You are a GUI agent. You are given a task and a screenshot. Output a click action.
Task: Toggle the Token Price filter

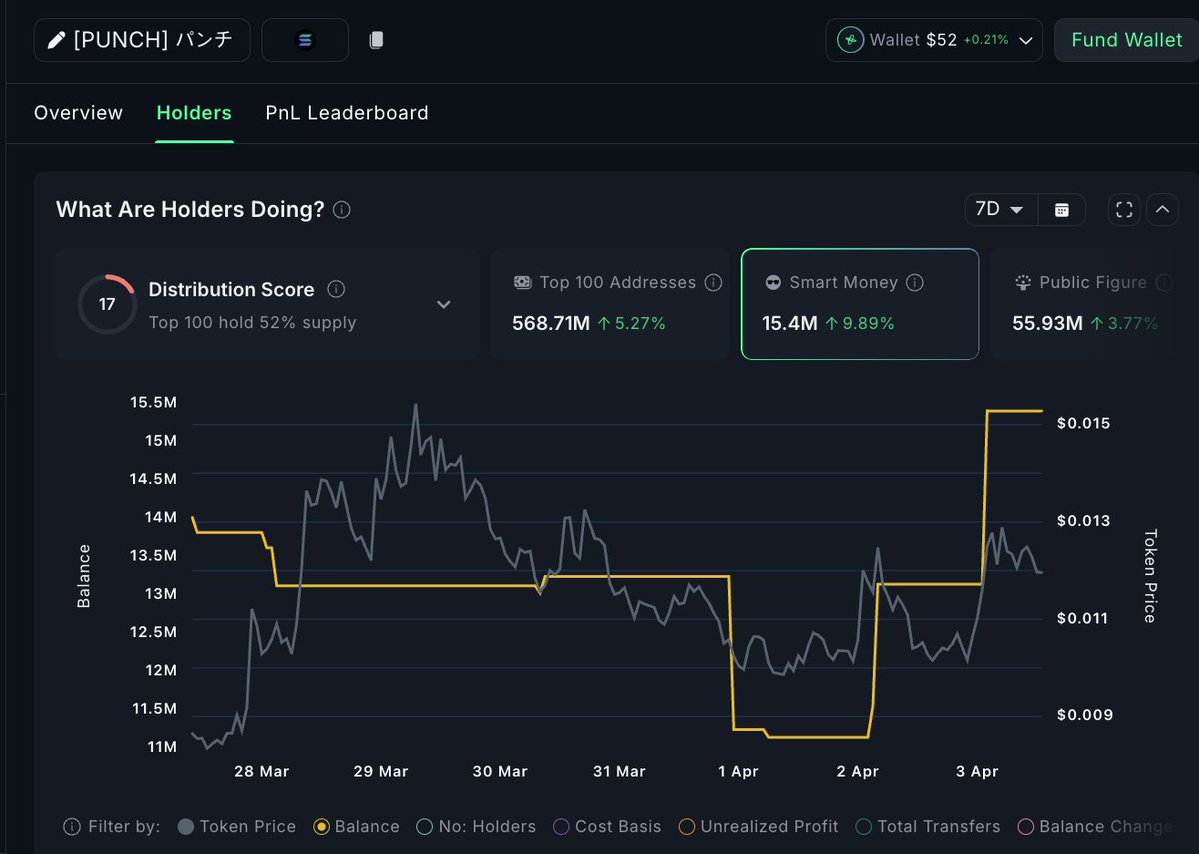point(236,827)
